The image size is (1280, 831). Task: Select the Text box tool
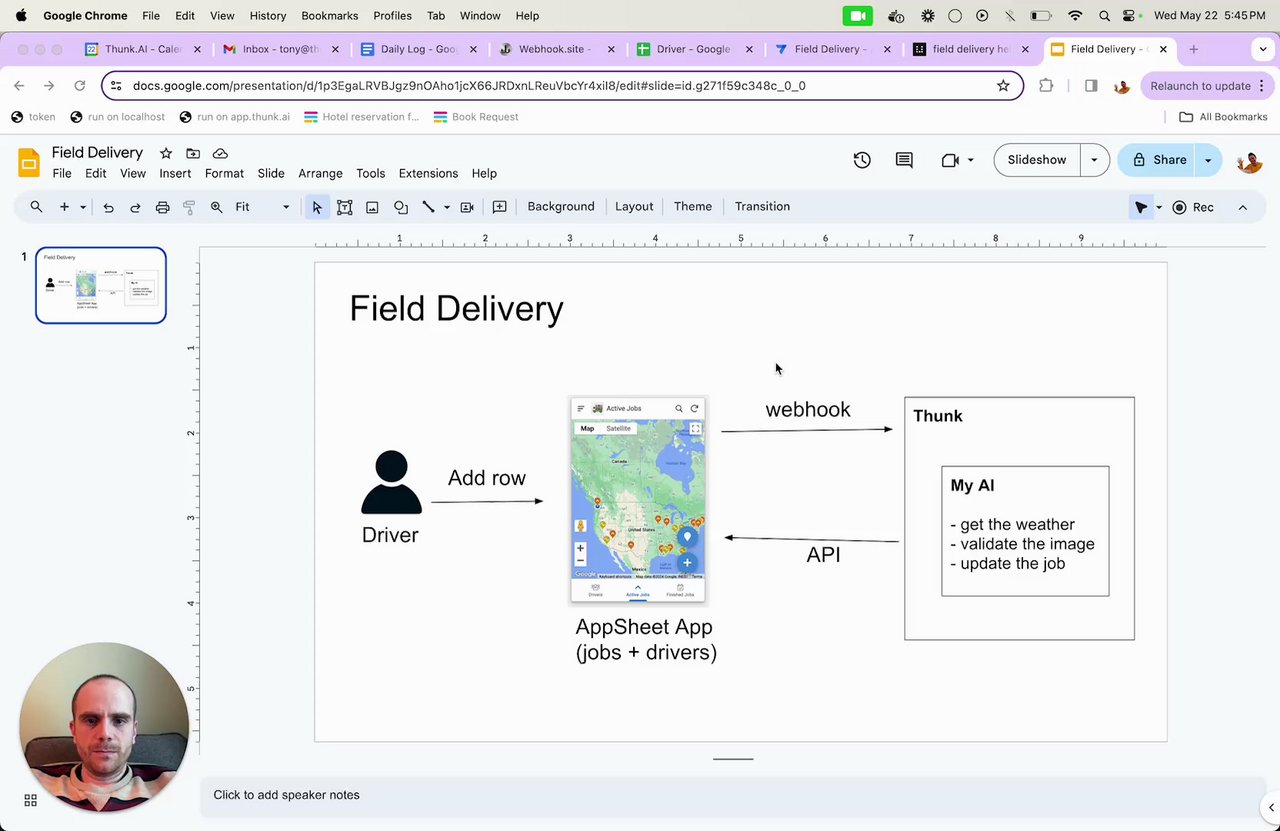point(344,207)
